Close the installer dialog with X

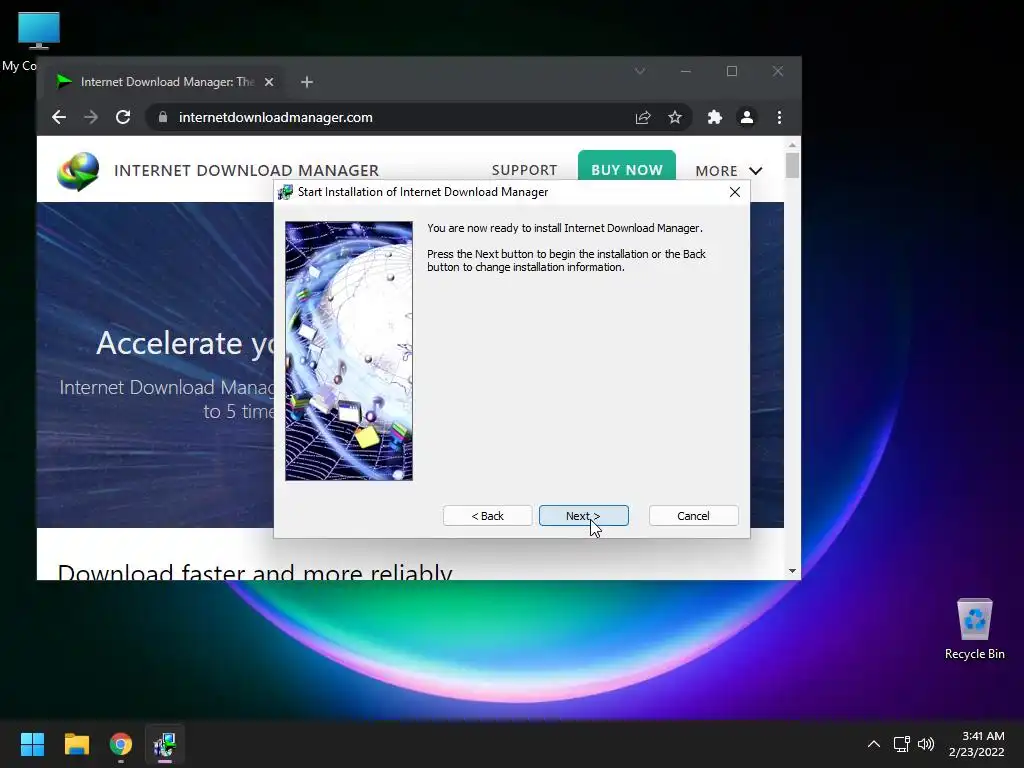(x=735, y=192)
